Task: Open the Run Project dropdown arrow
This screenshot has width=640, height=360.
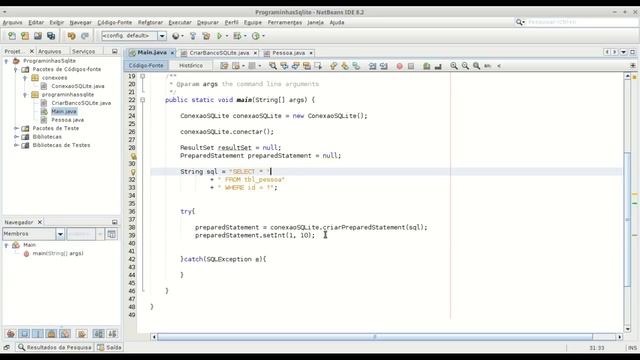Action: (x=227, y=36)
